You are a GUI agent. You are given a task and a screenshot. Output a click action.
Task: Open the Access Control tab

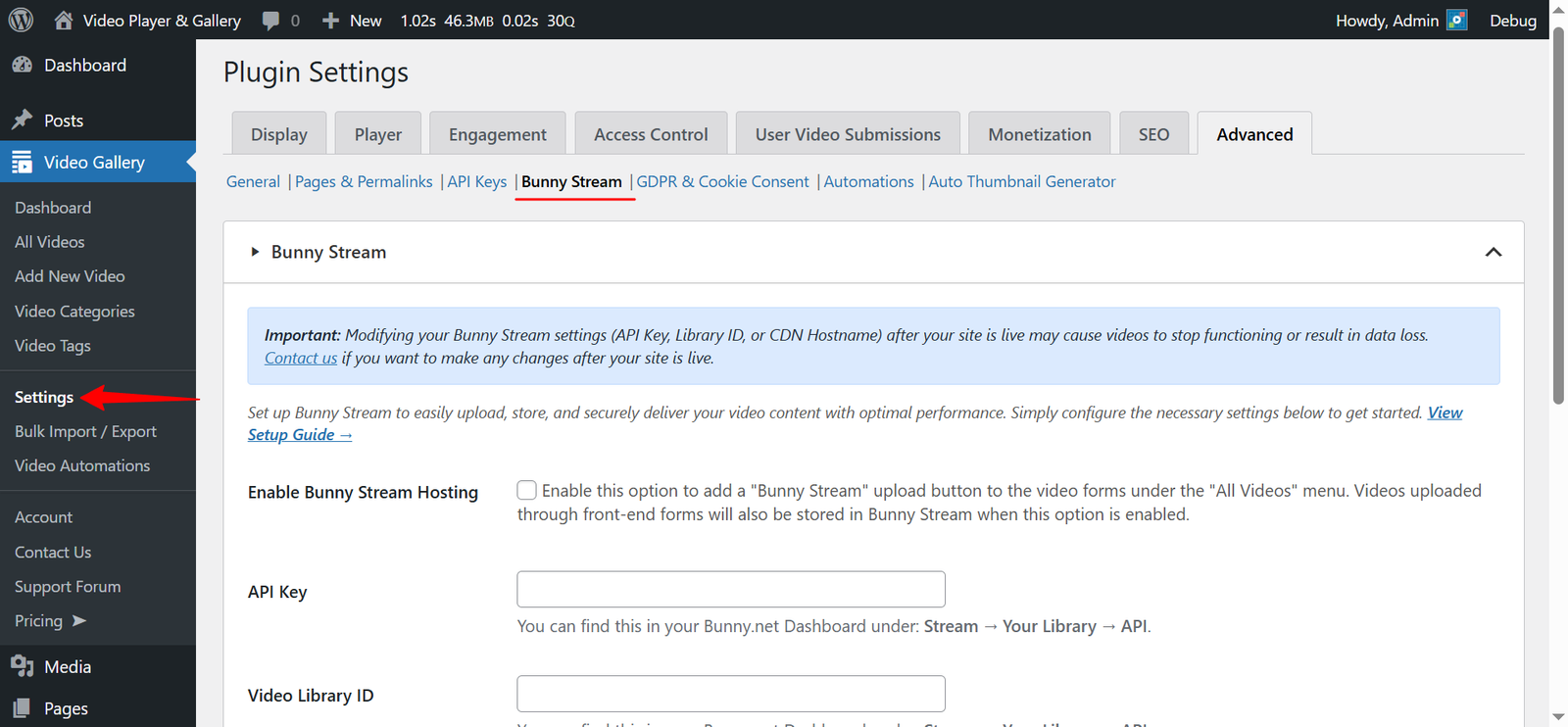[x=651, y=133]
